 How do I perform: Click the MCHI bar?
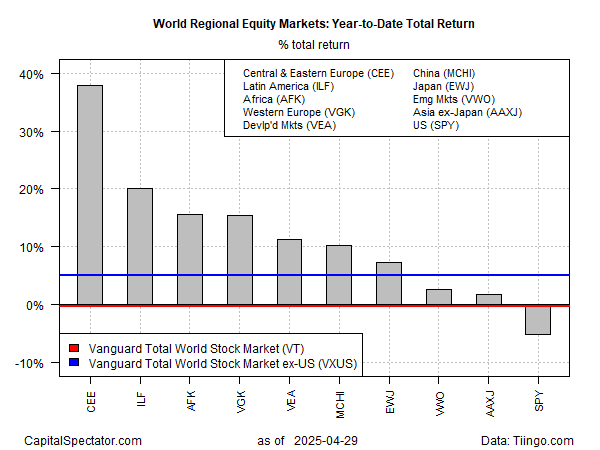click(339, 275)
